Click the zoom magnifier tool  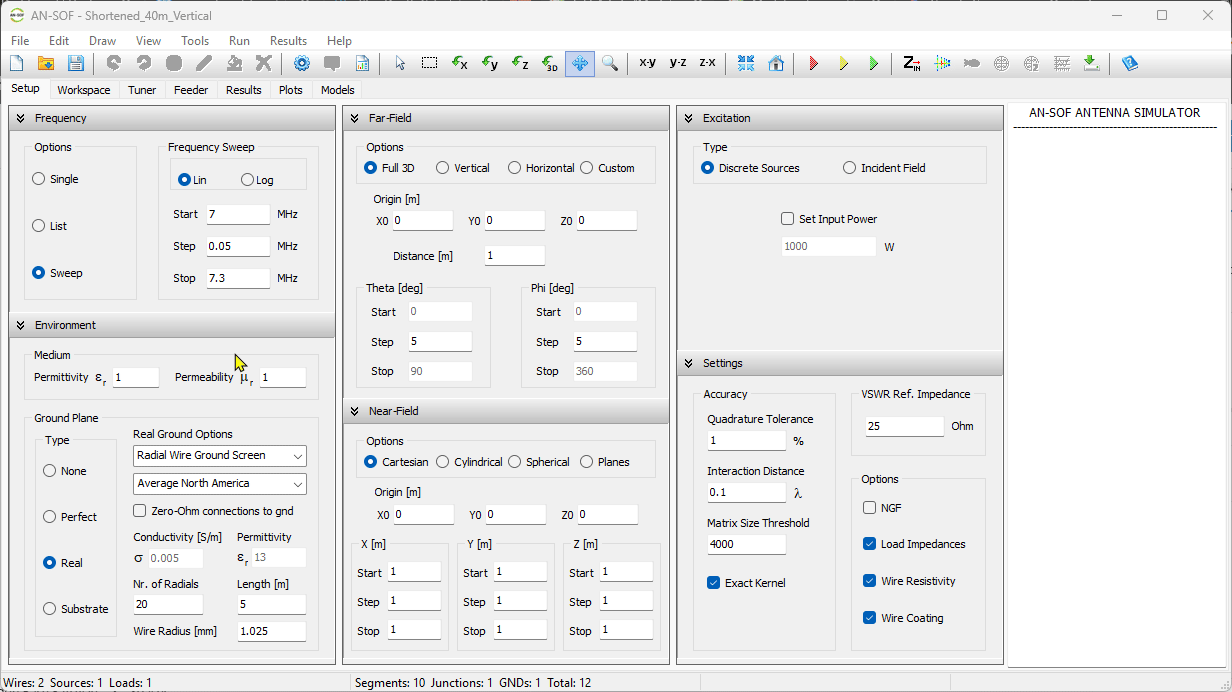(x=609, y=63)
